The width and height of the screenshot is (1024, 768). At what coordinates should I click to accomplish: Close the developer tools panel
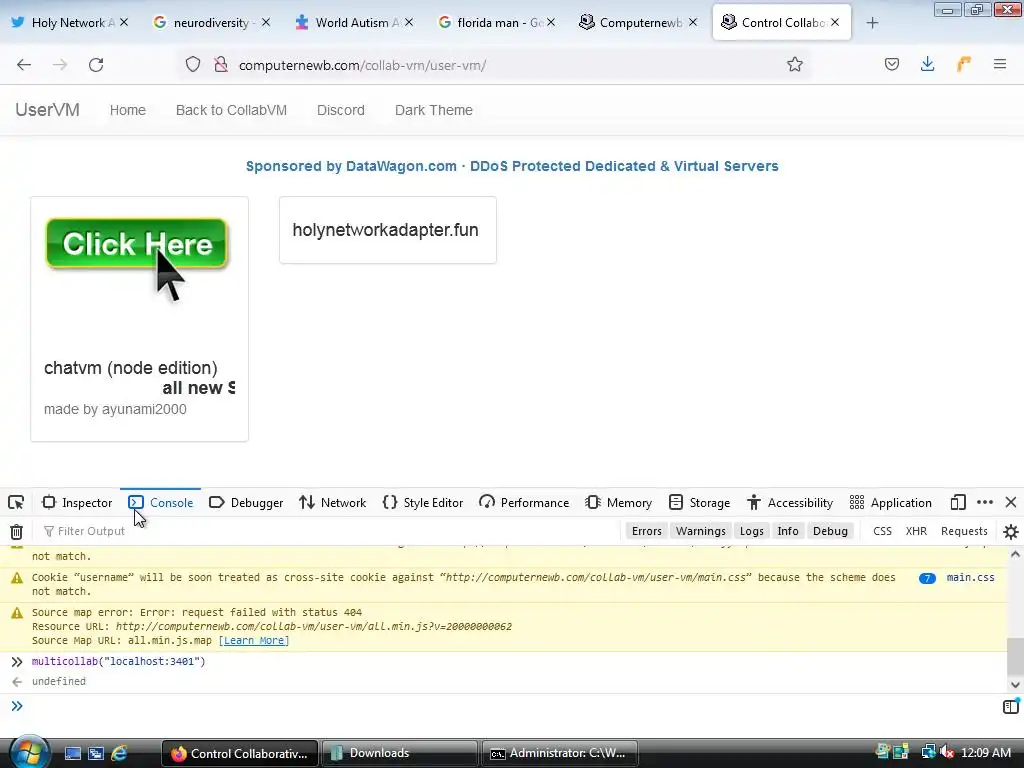pos(1011,502)
